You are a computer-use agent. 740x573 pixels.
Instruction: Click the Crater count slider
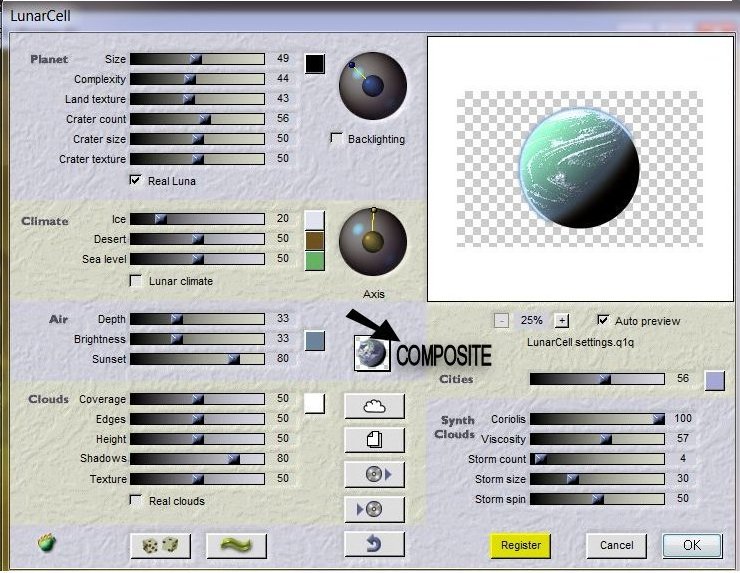197,119
